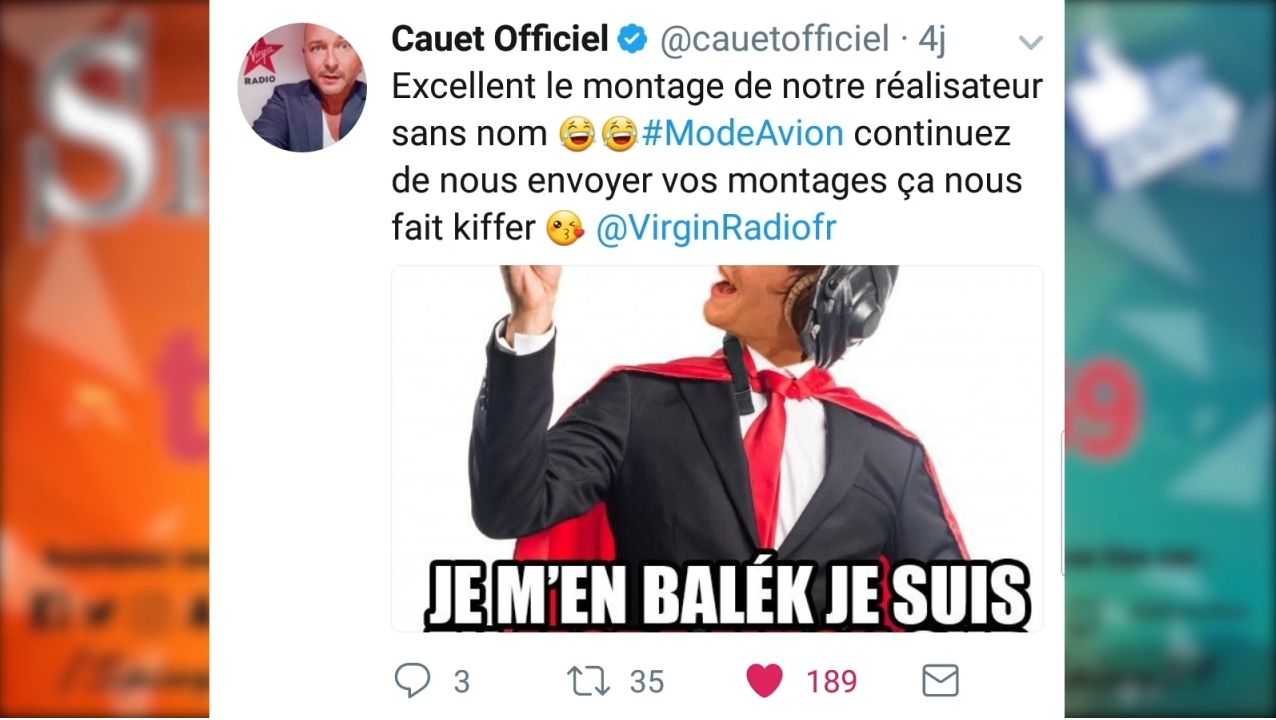
Task: Unlike the tweet via the red heart
Action: tap(765, 681)
